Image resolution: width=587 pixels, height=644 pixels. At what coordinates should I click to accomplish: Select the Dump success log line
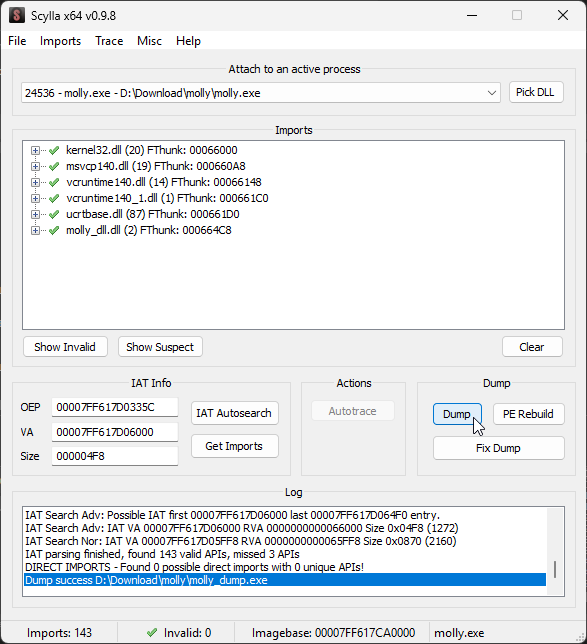coord(285,580)
